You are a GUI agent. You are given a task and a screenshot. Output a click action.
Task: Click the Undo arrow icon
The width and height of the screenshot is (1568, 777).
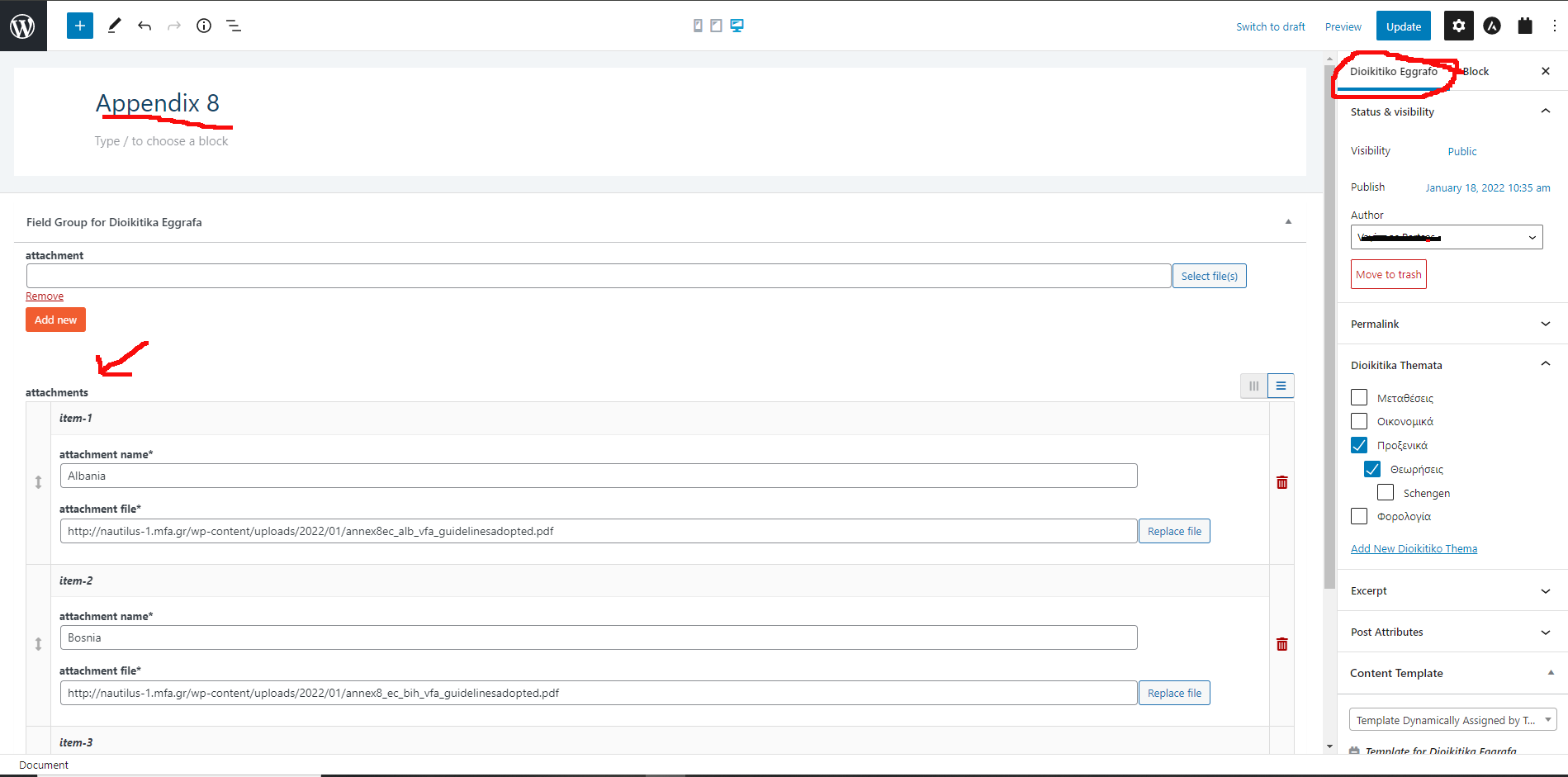tap(144, 26)
